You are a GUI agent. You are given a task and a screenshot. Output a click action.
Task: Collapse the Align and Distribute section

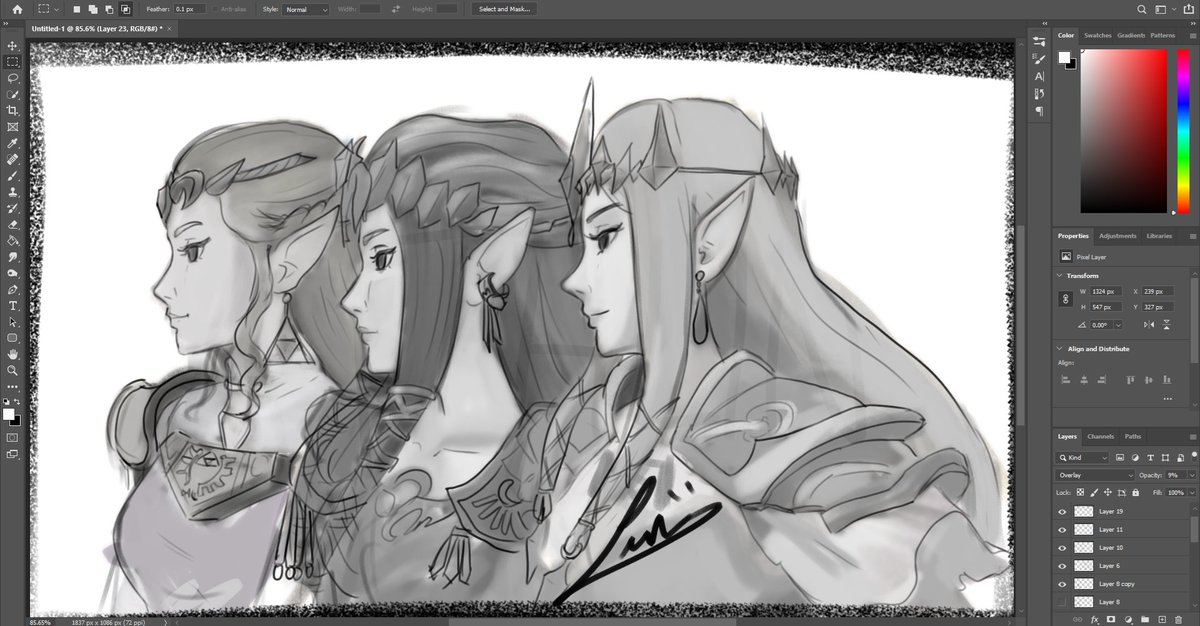pos(1061,349)
